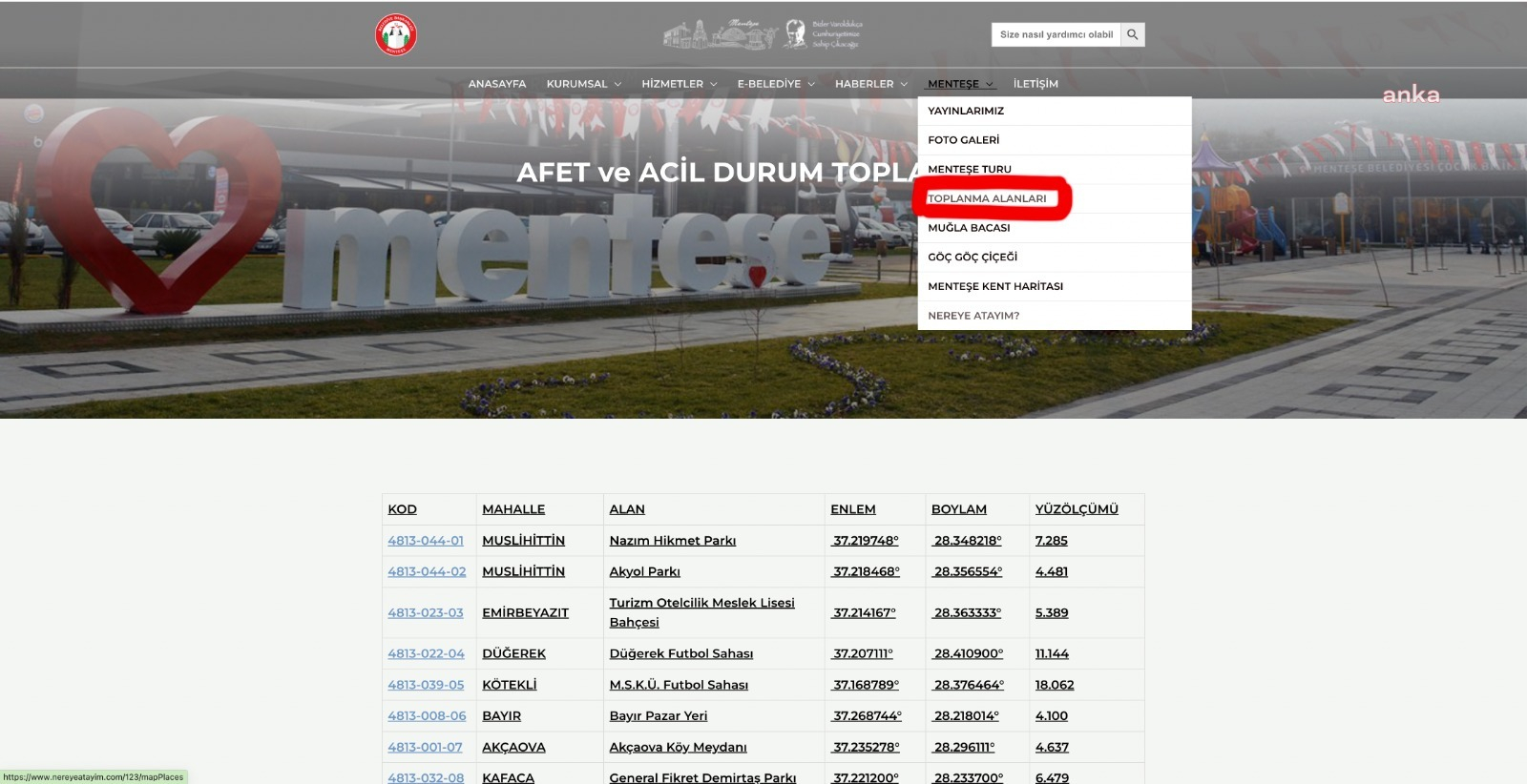The height and width of the screenshot is (784, 1527).
Task: Click NEREYE ATAYIM? menu item
Action: 973,316
